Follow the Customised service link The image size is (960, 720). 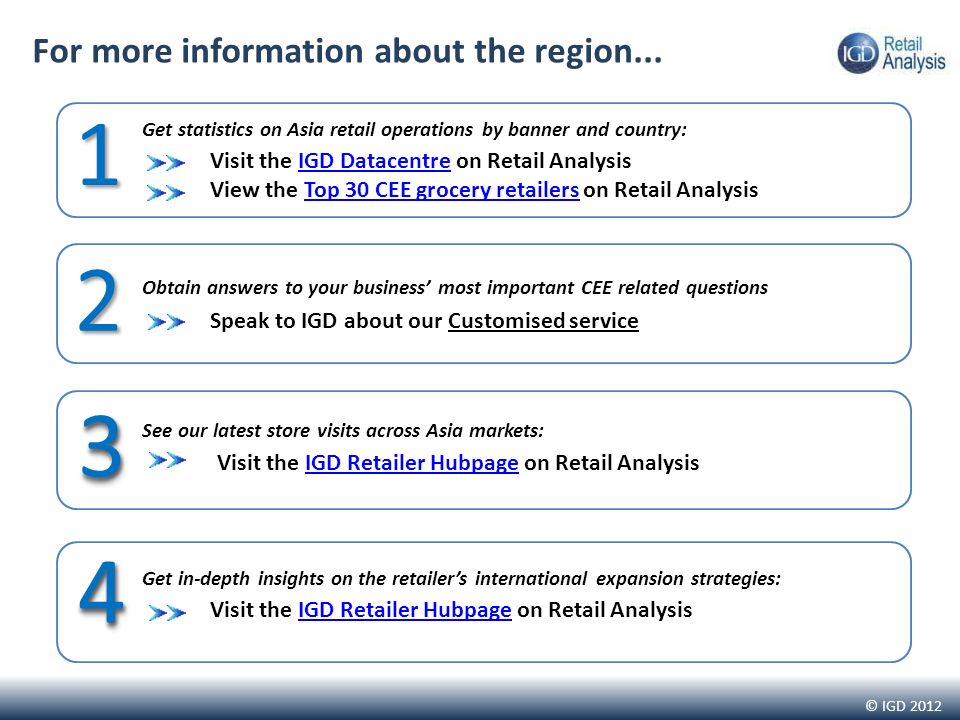(x=543, y=321)
